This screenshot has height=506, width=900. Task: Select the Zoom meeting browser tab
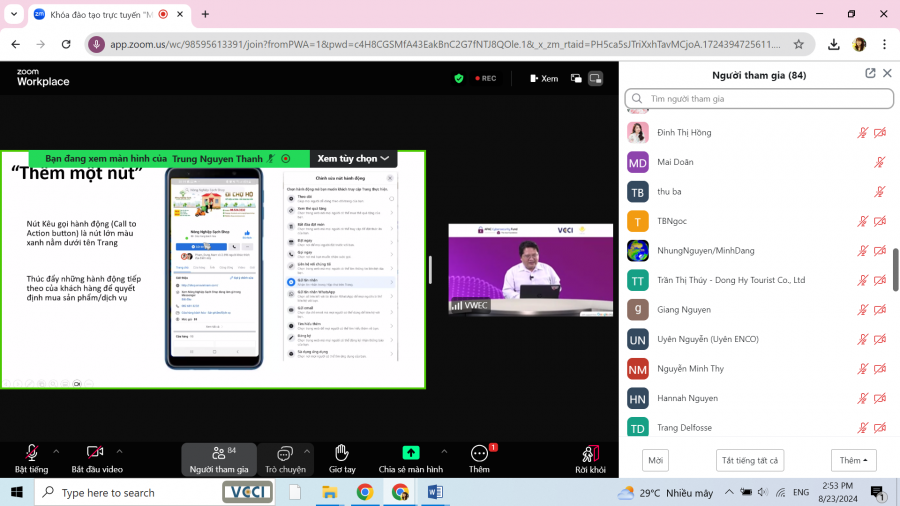[100, 14]
